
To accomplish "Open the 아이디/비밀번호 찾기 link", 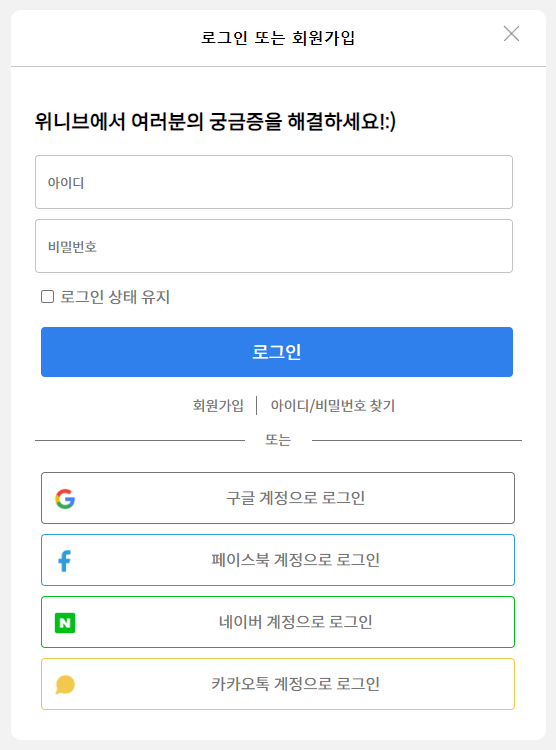I will point(333,406).
